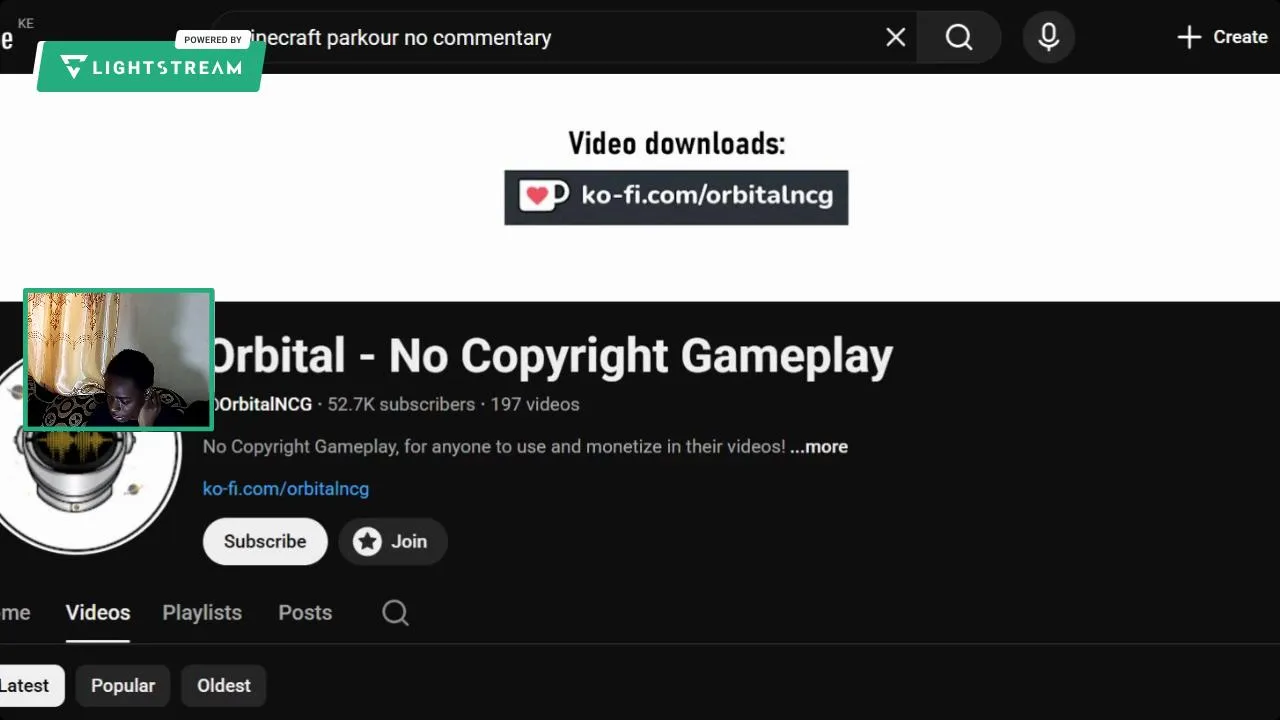Screen dimensions: 1280x720
Task: Clear the search box with the X icon
Action: pos(896,37)
